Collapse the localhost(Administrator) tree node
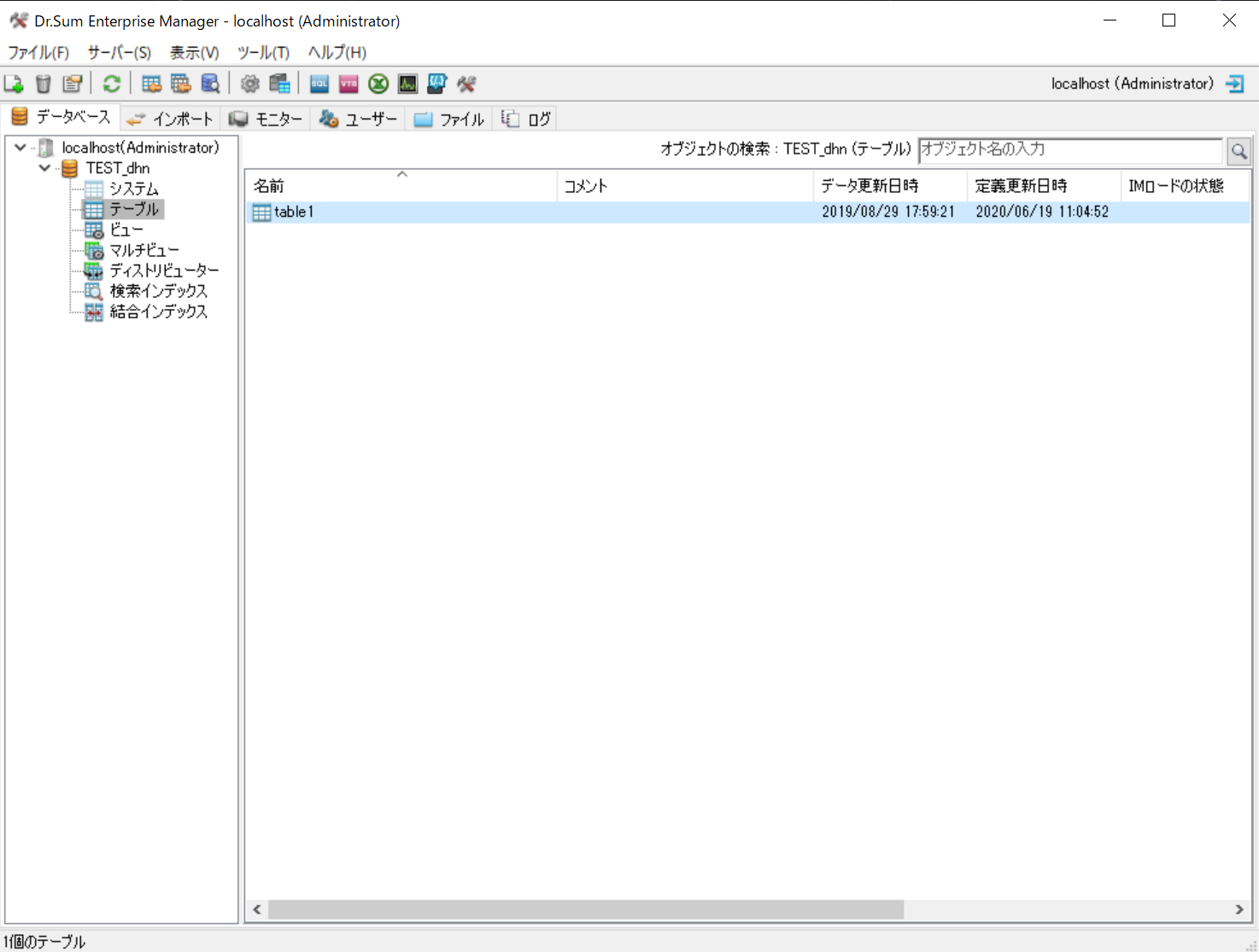The image size is (1259, 952). click(19, 147)
